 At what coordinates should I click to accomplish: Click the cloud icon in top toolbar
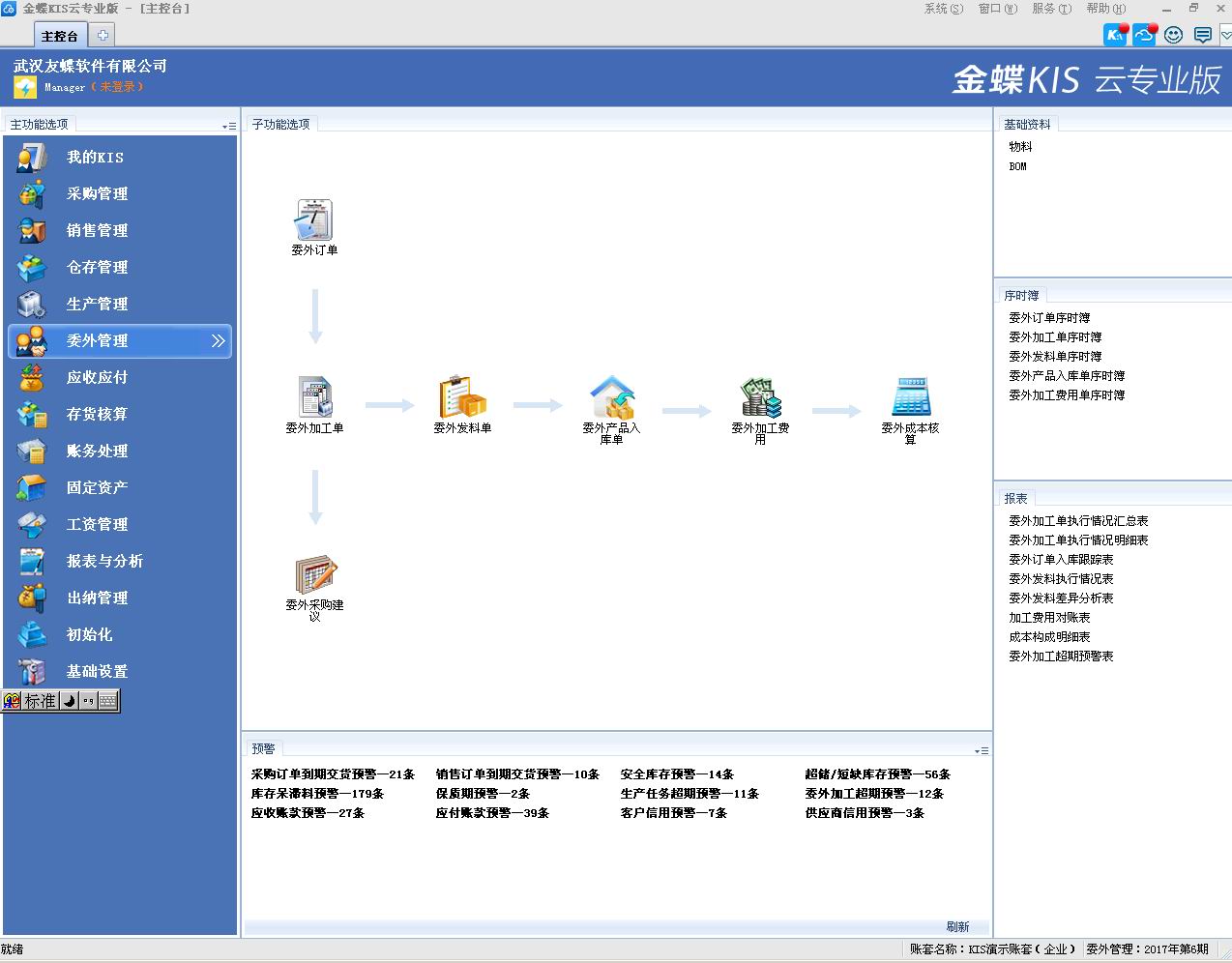[x=1145, y=35]
